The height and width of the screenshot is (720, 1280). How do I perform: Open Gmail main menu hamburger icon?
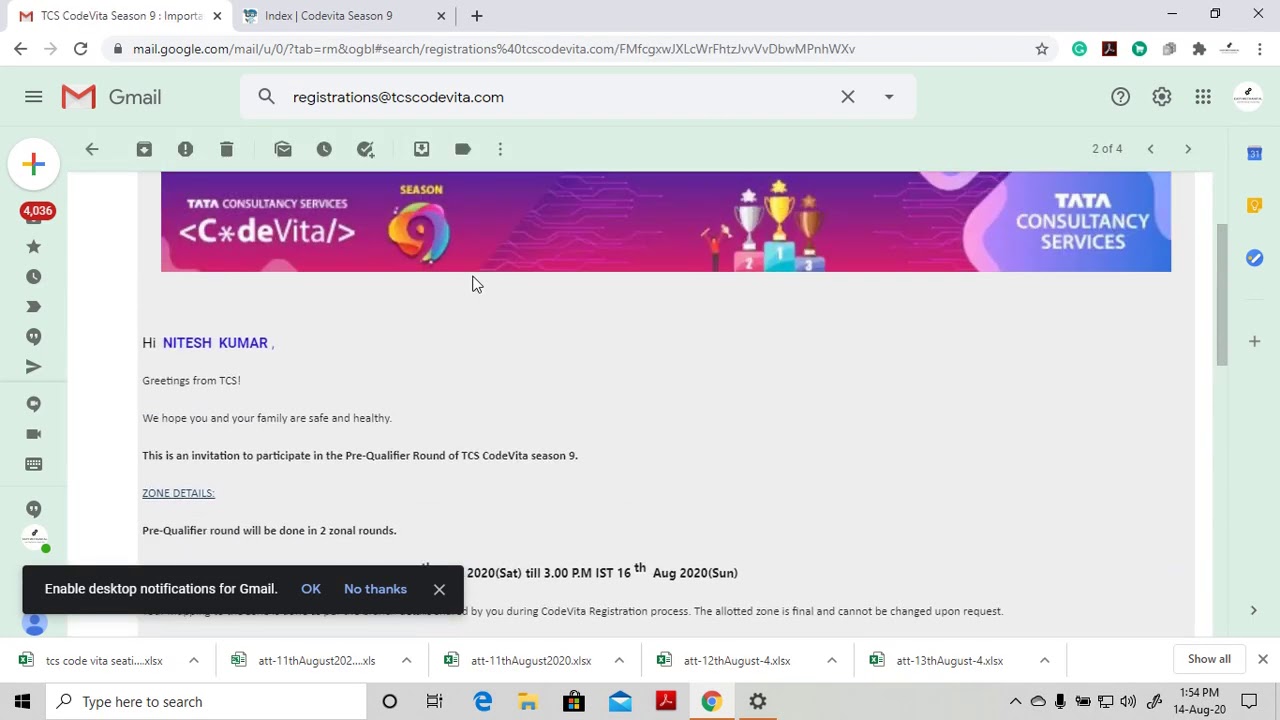click(x=34, y=97)
